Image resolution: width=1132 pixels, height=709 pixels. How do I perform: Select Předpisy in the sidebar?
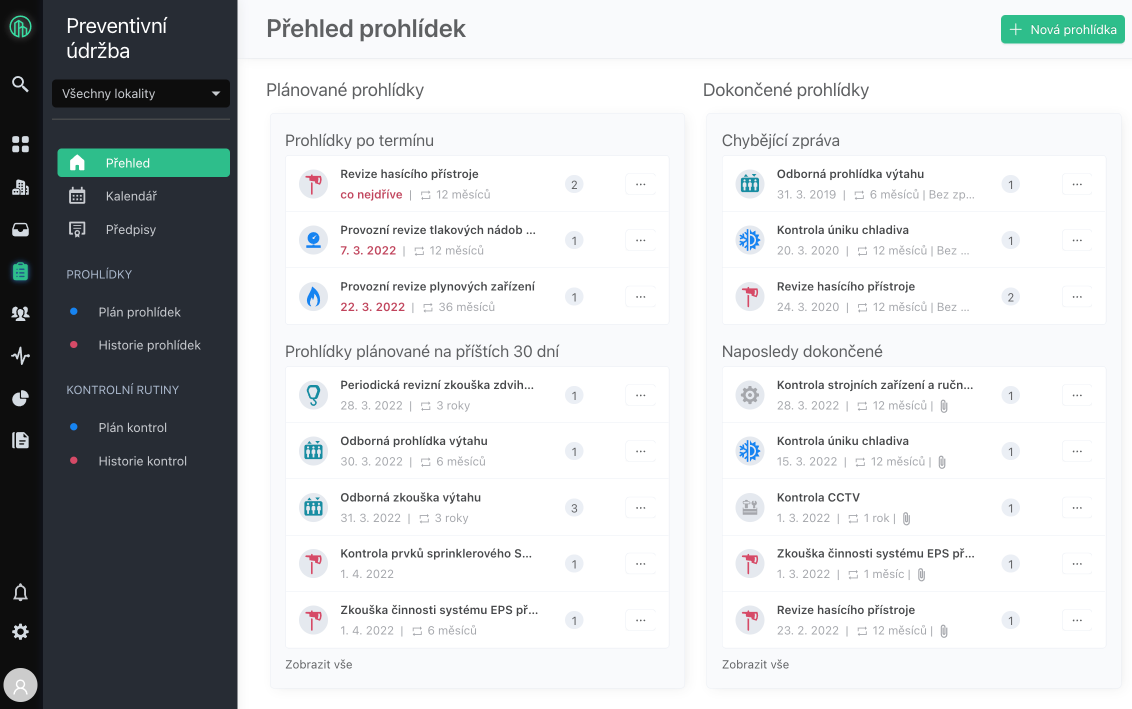pyautogui.click(x=131, y=229)
